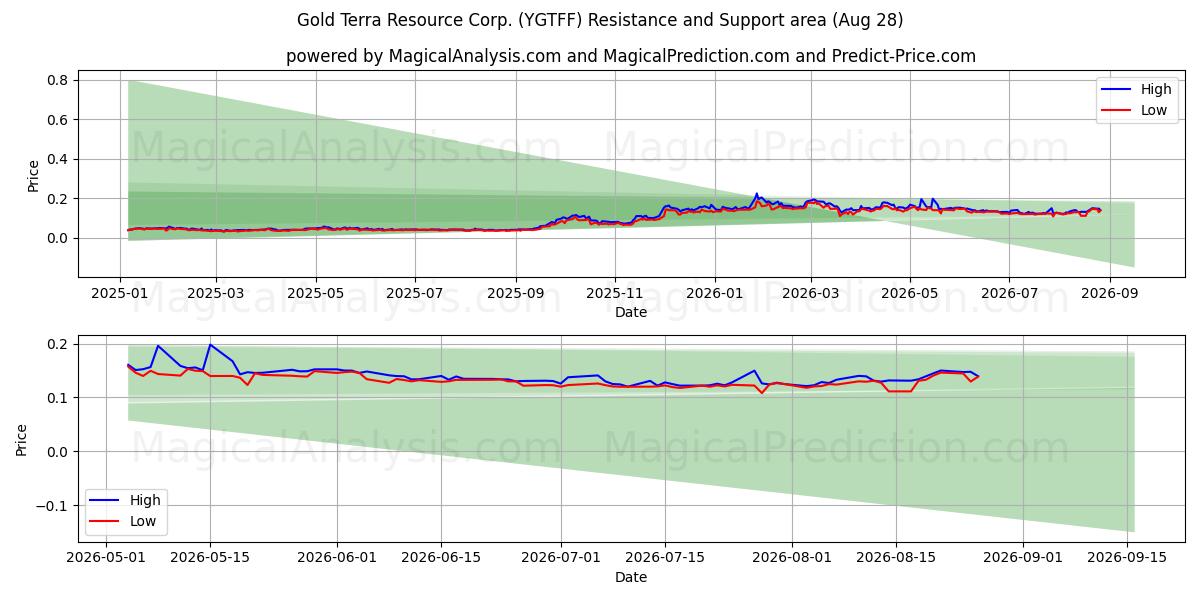The image size is (1200, 600).
Task: Click the '2025-05' x-axis label
Action: click(316, 293)
